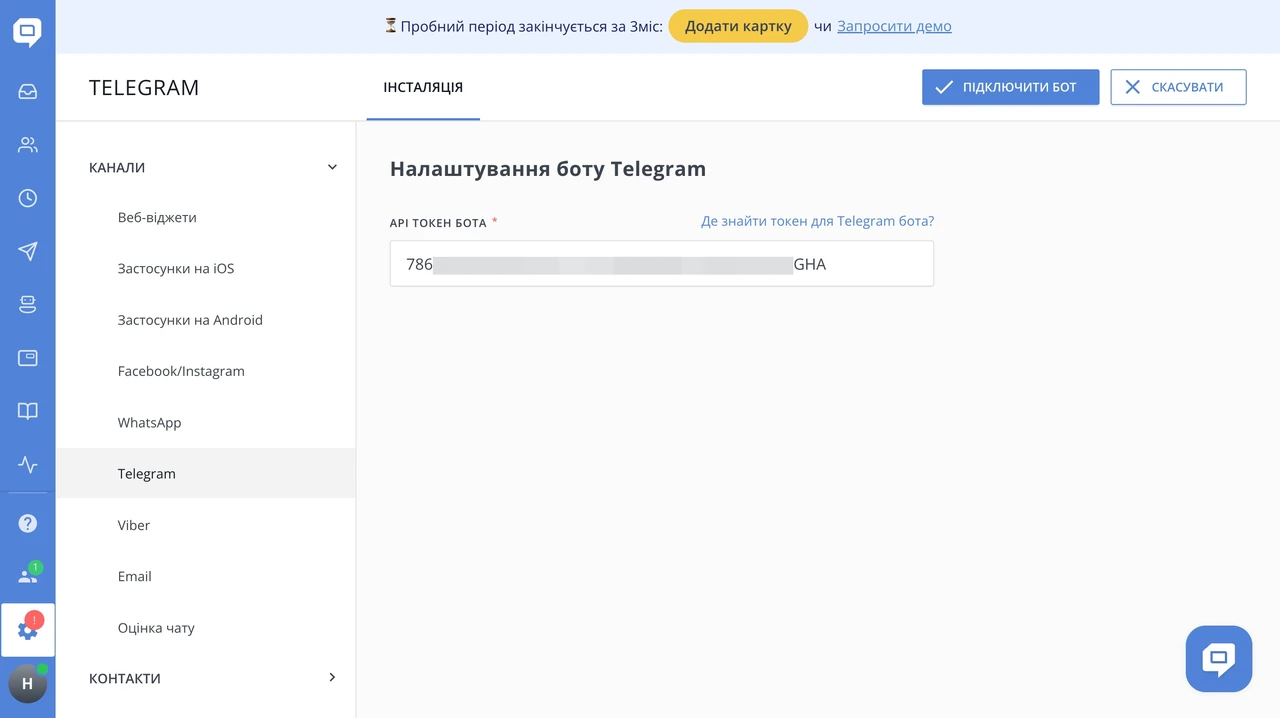Select Telegram channel in sidebar
The image size is (1280, 718).
click(206, 473)
